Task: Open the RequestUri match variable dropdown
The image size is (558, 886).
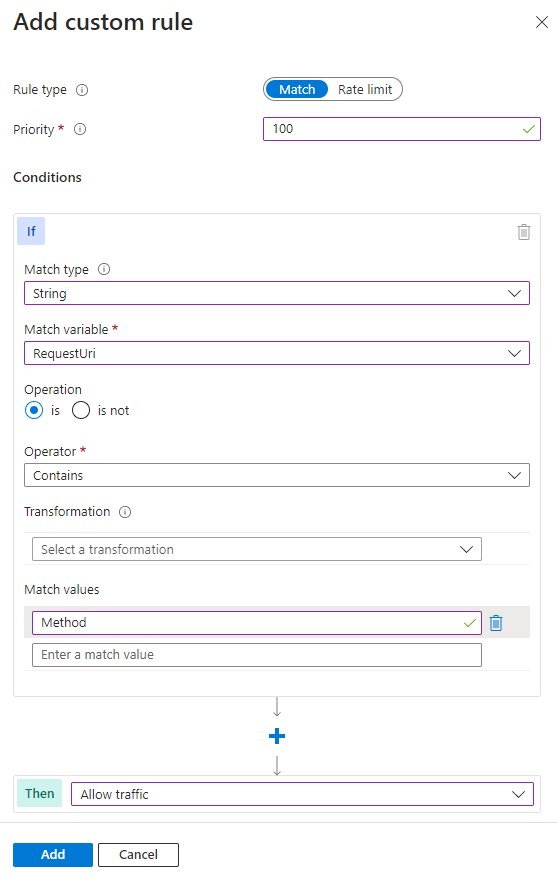Action: pyautogui.click(x=277, y=353)
